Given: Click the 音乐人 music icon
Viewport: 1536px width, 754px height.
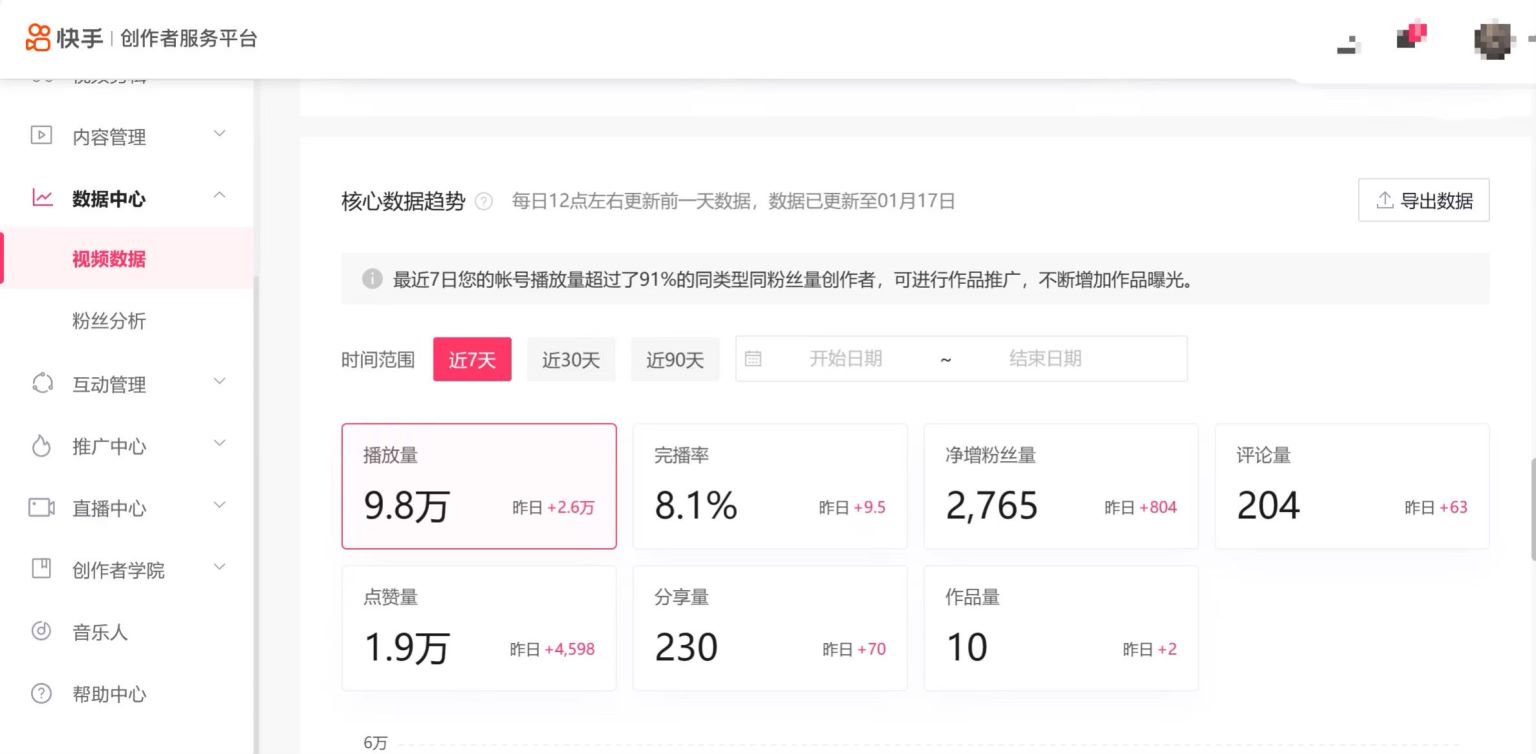Looking at the screenshot, I should pos(41,631).
